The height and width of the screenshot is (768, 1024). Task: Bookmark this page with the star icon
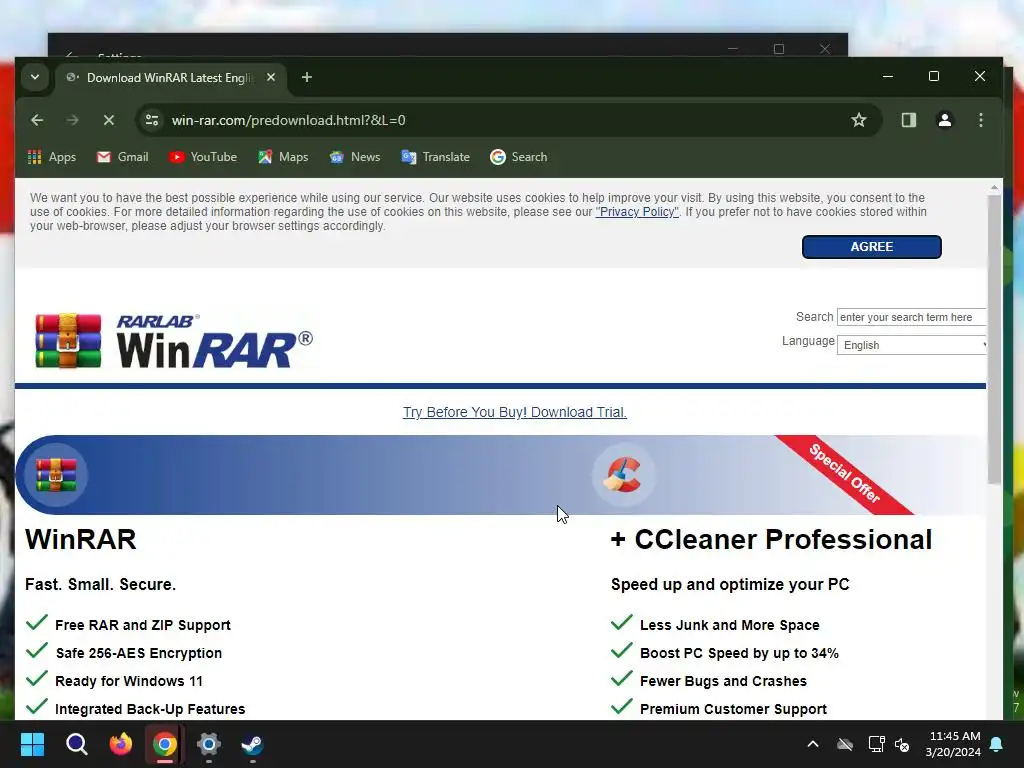(x=859, y=120)
